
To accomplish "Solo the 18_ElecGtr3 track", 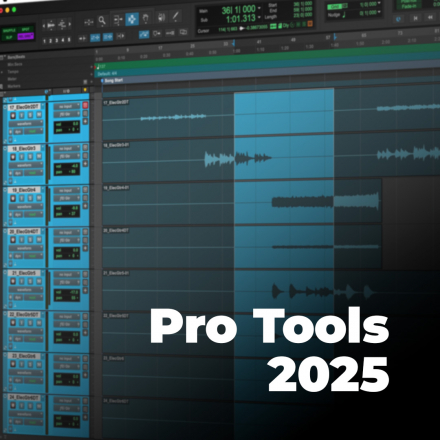I will click(x=30, y=157).
